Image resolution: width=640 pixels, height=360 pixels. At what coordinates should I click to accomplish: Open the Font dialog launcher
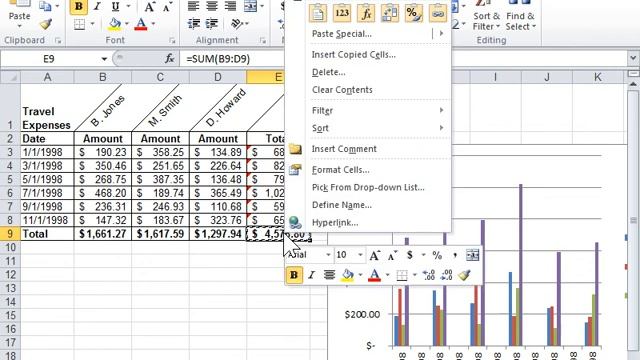(172, 40)
